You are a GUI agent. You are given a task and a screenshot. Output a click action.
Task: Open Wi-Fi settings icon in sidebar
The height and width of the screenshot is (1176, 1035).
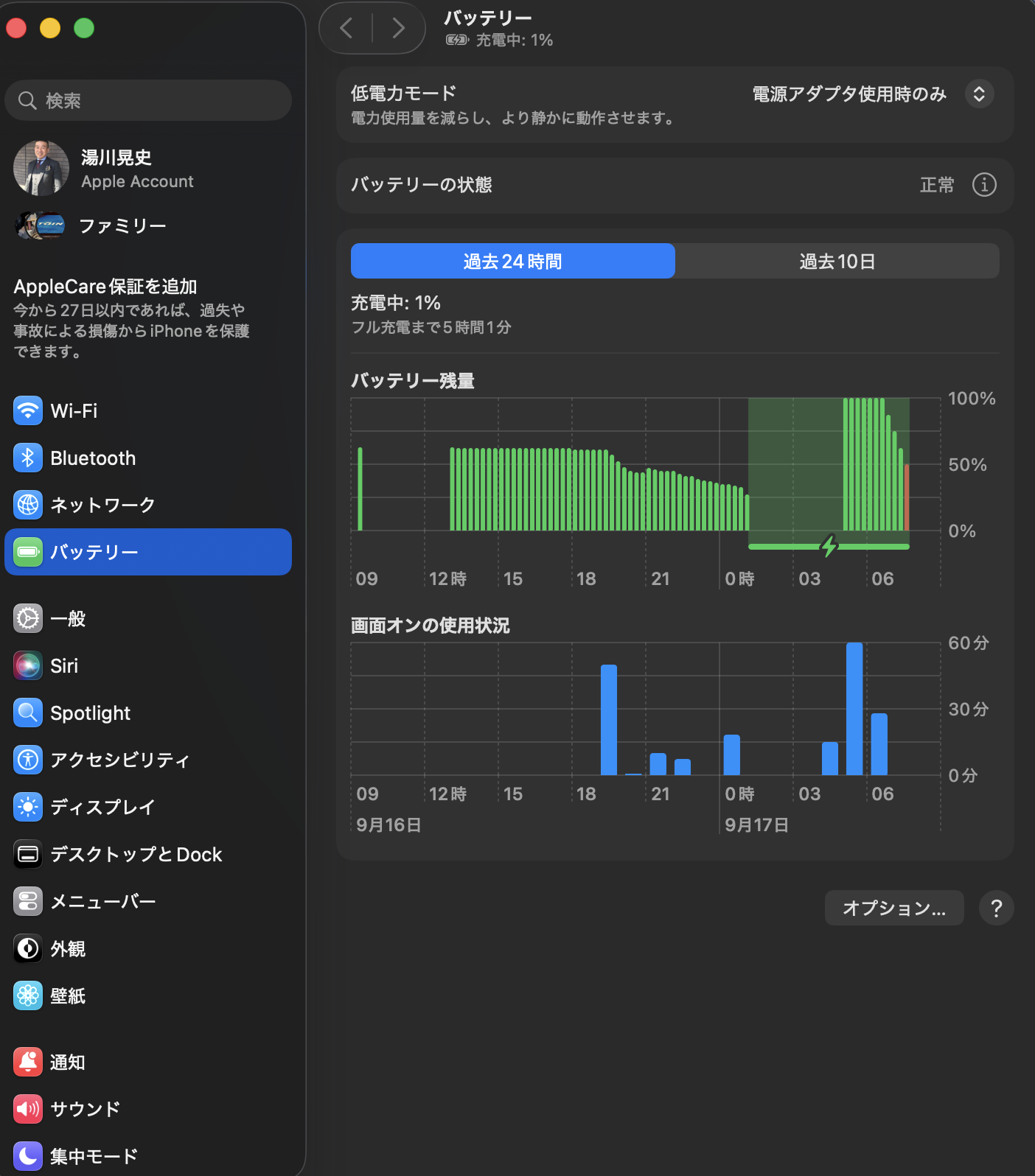click(28, 410)
